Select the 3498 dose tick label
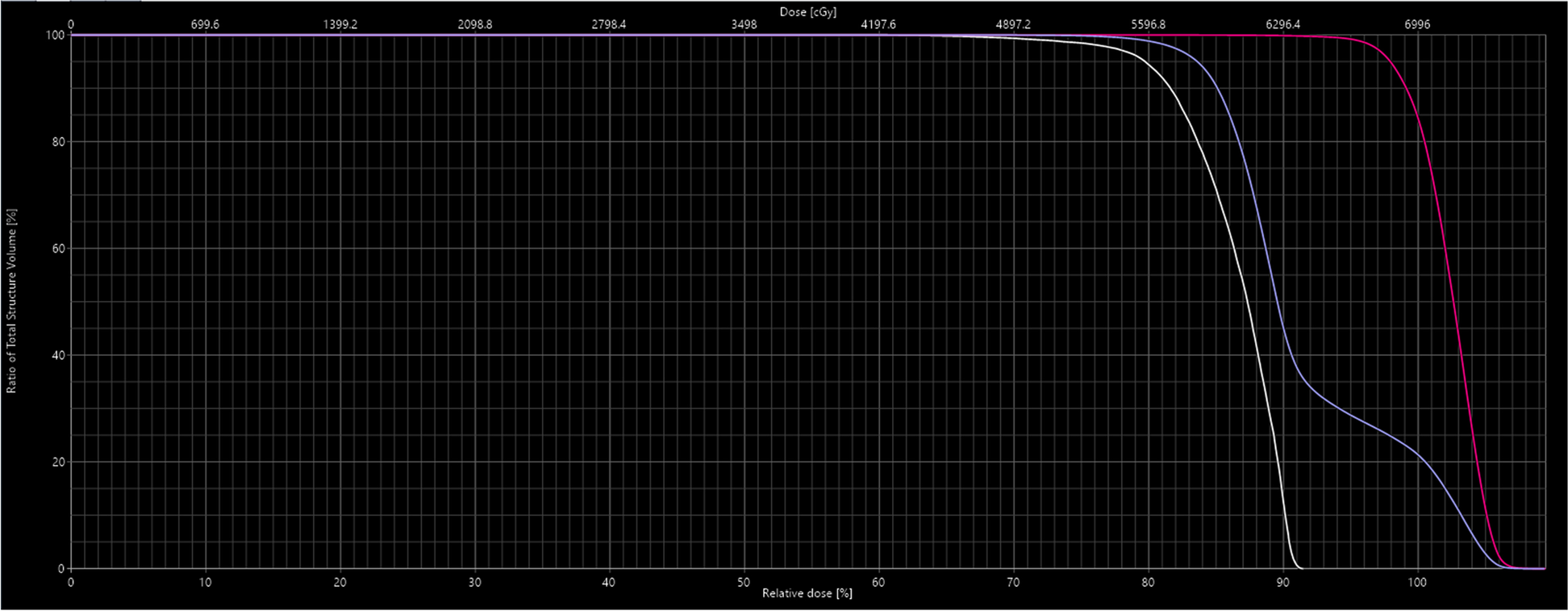 coord(744,24)
